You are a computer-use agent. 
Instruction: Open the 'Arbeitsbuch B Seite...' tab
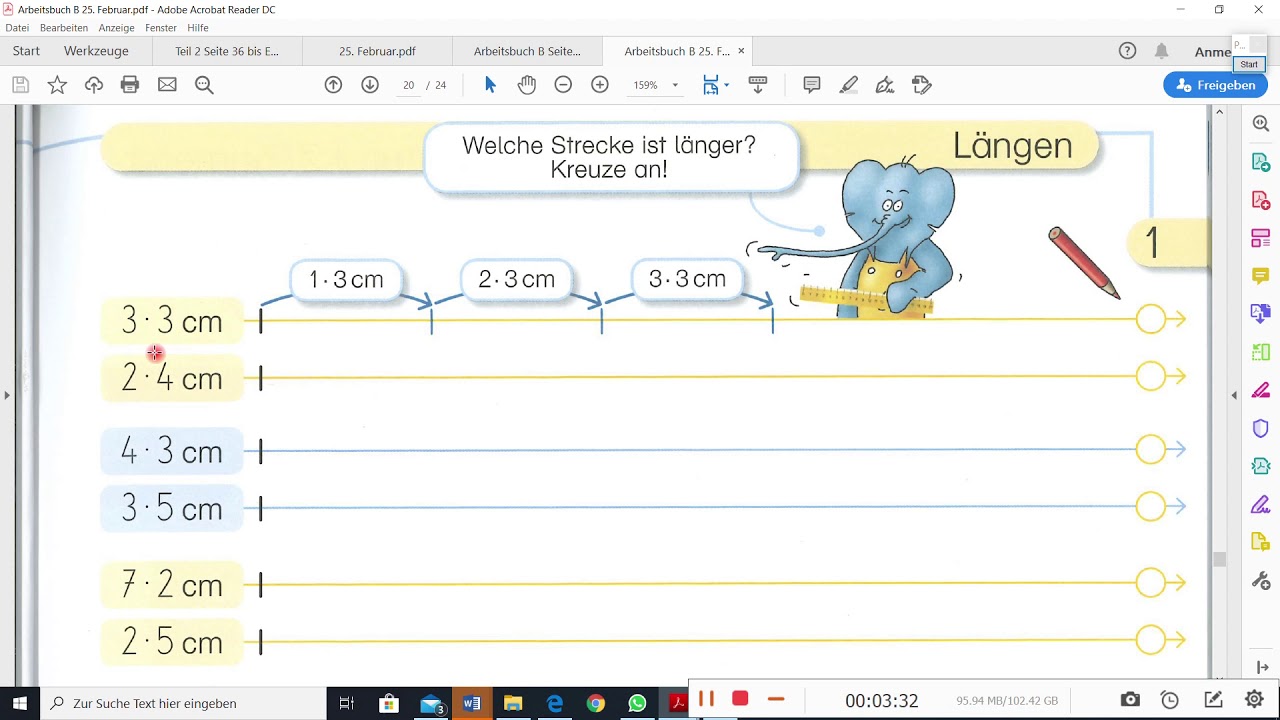point(527,51)
